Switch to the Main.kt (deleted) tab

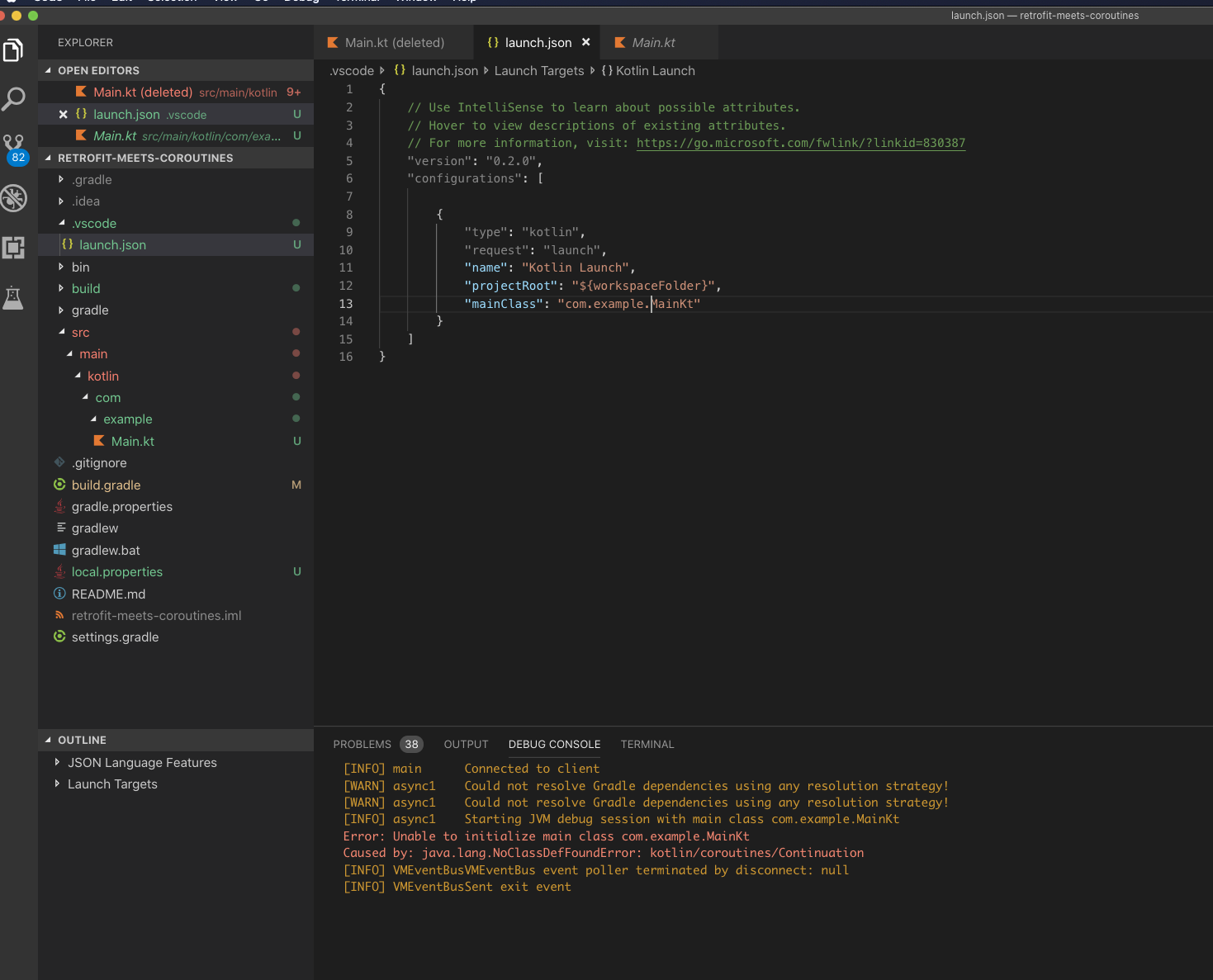click(x=393, y=42)
